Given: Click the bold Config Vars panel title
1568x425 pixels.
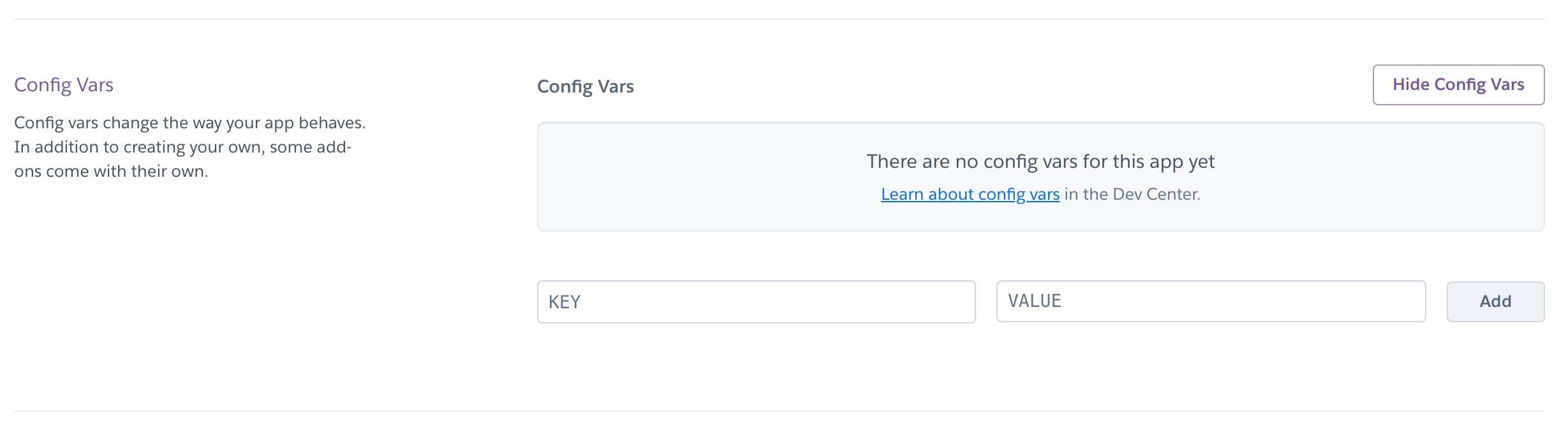Looking at the screenshot, I should click(586, 86).
